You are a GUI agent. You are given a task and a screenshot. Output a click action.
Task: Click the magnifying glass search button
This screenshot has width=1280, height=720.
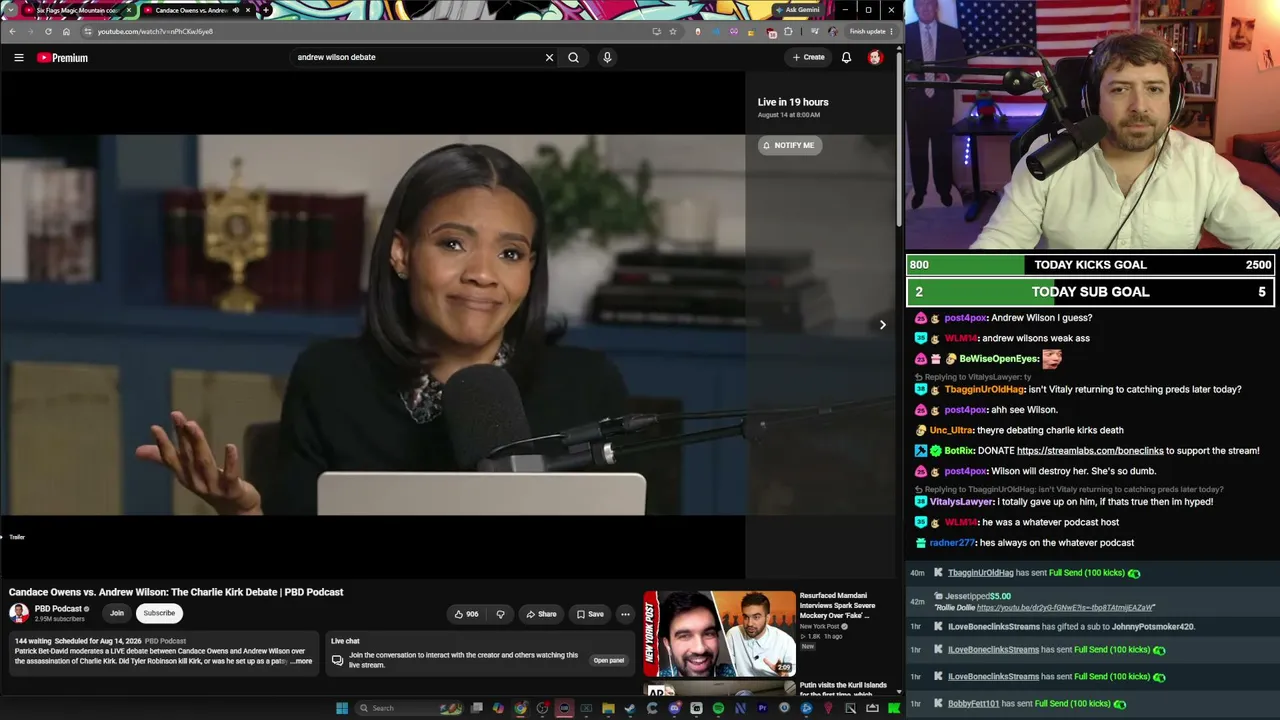point(573,57)
